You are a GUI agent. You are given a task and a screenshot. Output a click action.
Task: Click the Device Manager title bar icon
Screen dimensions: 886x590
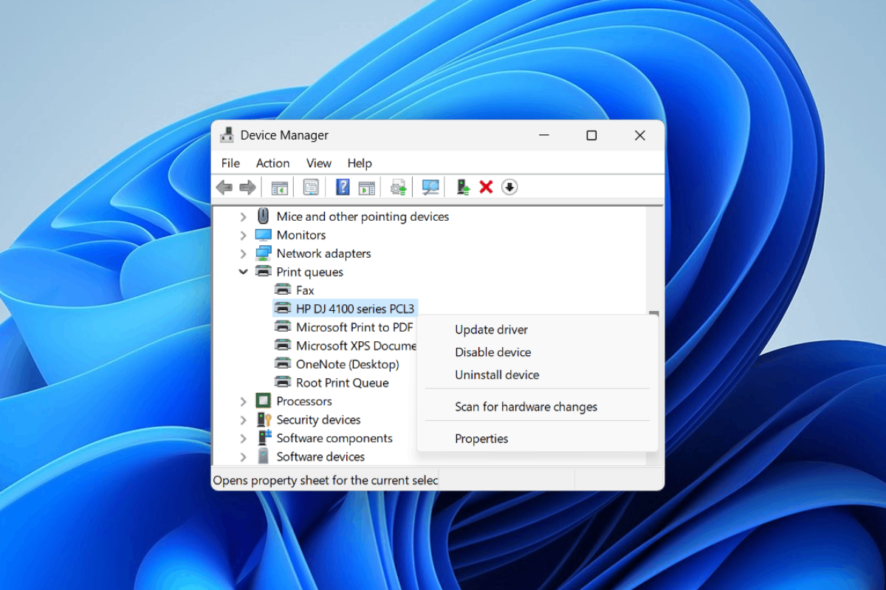click(x=227, y=135)
